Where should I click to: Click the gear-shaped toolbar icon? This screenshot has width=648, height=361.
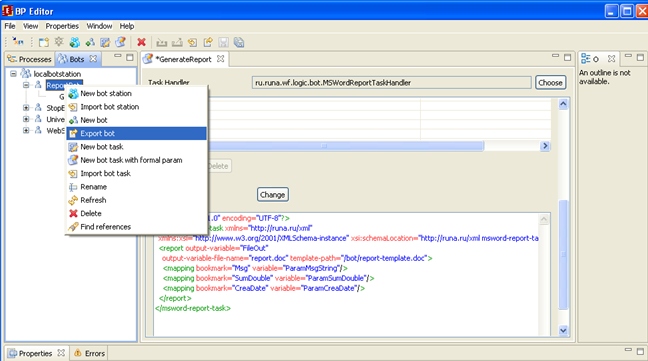point(59,42)
